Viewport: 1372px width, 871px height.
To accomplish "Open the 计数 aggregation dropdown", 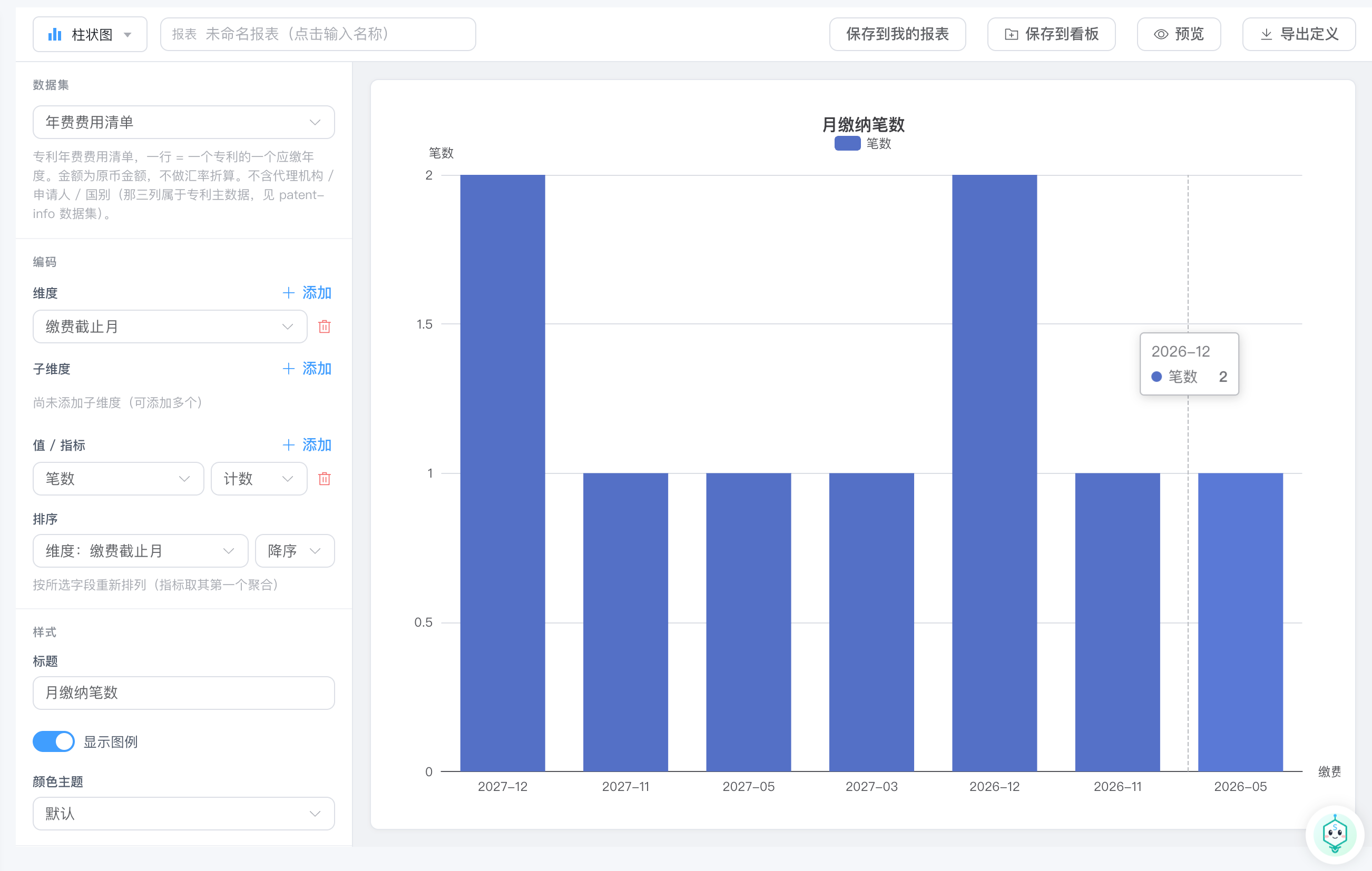I will (259, 478).
